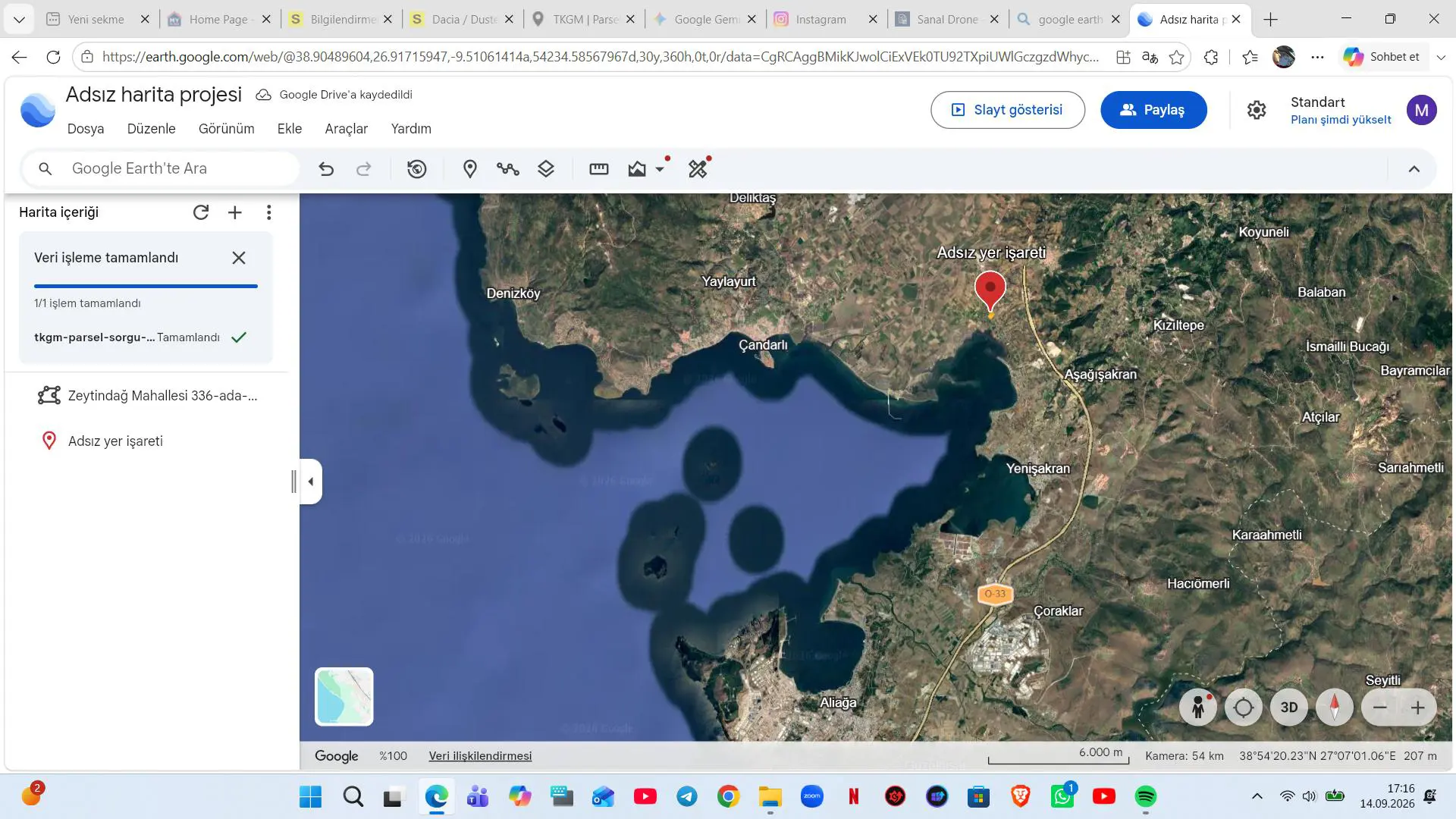Screen dimensions: 1456x819
Task: Click the Google Earth'te Ara search field
Action: point(161,168)
